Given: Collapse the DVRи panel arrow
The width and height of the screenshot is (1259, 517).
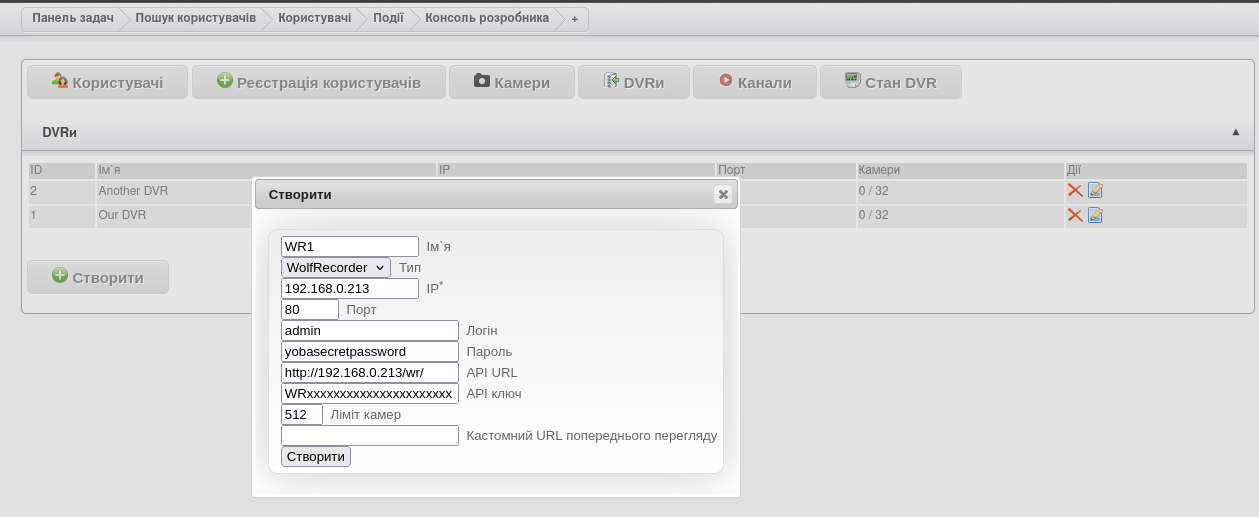Looking at the screenshot, I should 1235,132.
